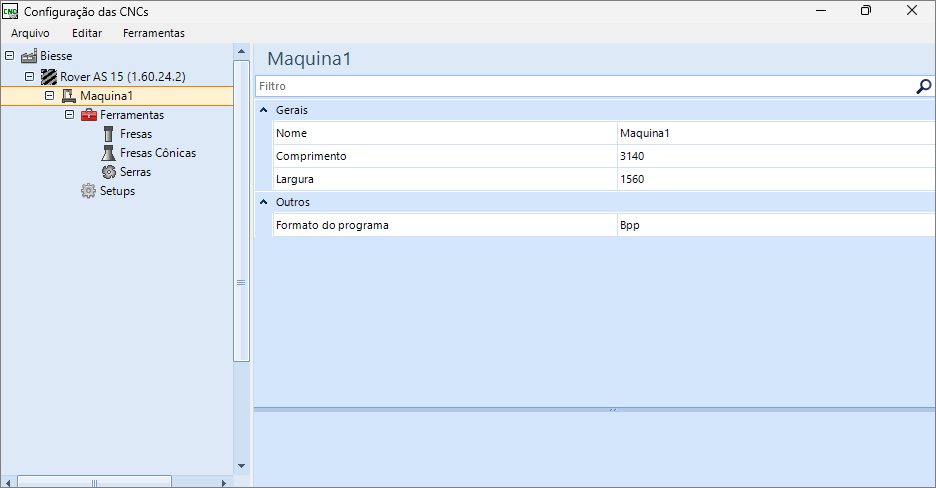This screenshot has width=936, height=488.
Task: Open the Arquivo menu
Action: 30,33
